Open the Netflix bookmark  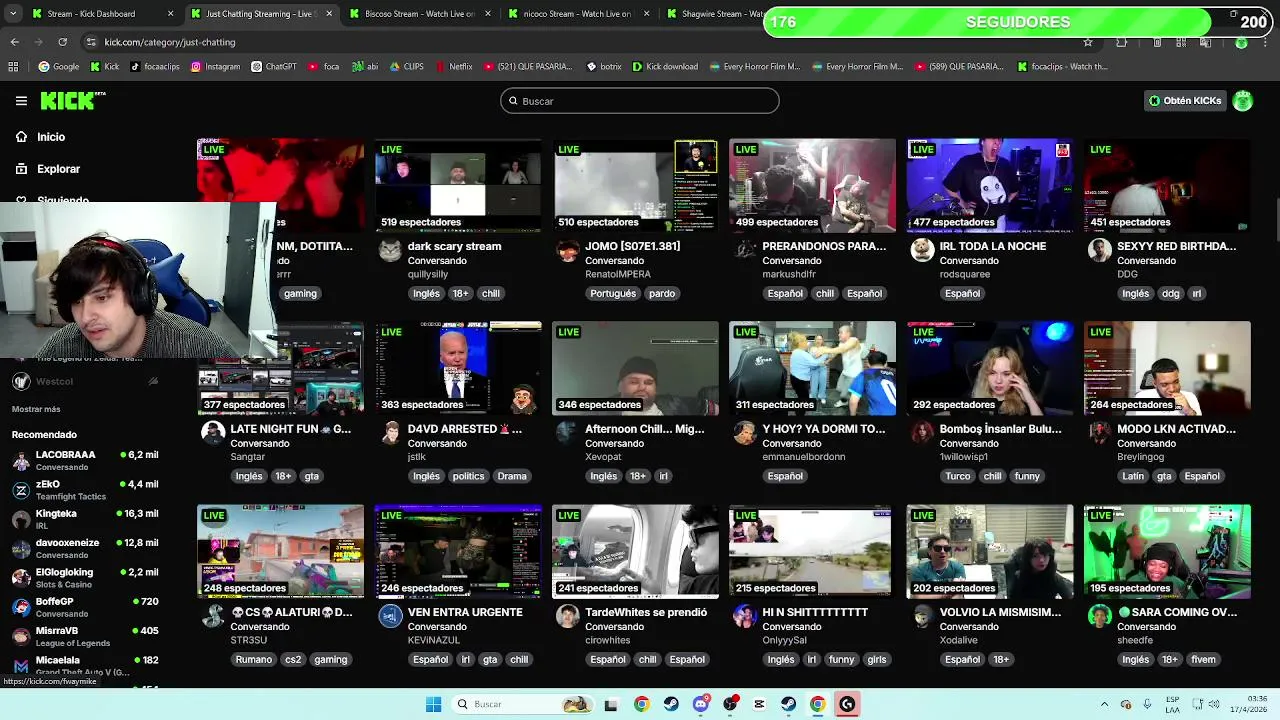pos(453,67)
